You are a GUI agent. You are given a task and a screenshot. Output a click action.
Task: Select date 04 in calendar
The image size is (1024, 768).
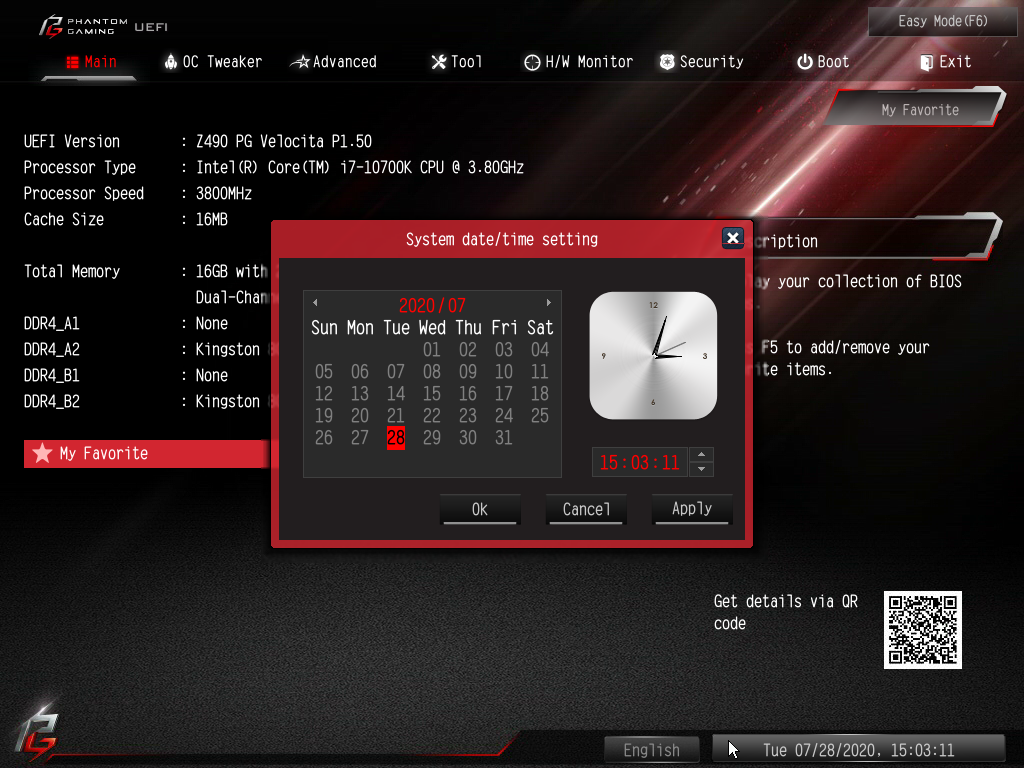click(539, 349)
